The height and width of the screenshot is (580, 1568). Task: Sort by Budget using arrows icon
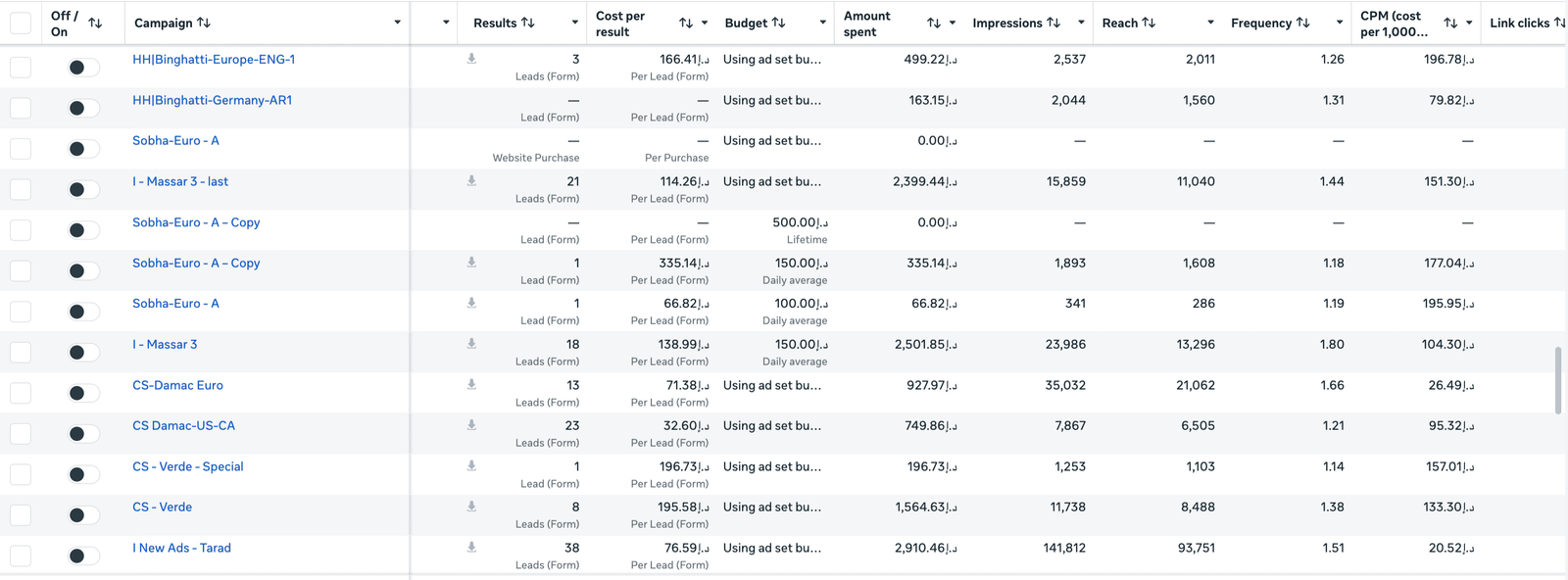coord(779,23)
